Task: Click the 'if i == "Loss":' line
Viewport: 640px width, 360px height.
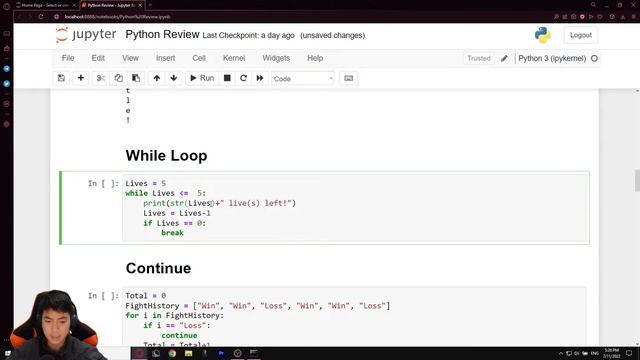Action: [177, 325]
